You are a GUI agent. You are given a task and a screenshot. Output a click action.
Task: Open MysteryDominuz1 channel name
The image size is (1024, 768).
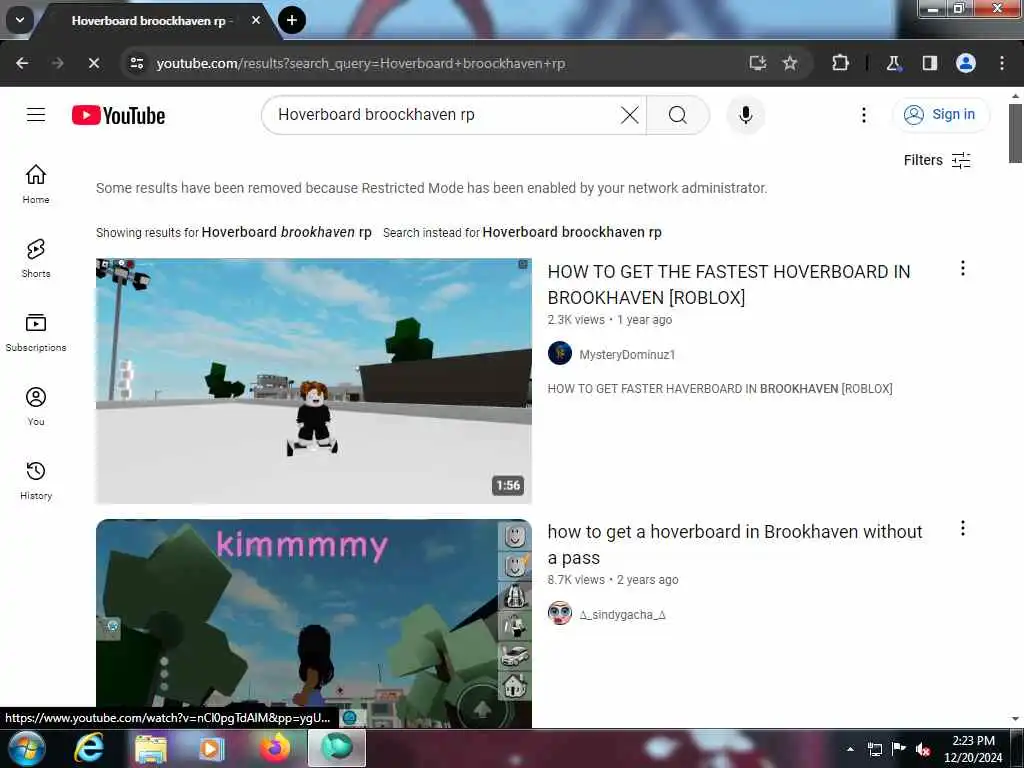click(627, 355)
